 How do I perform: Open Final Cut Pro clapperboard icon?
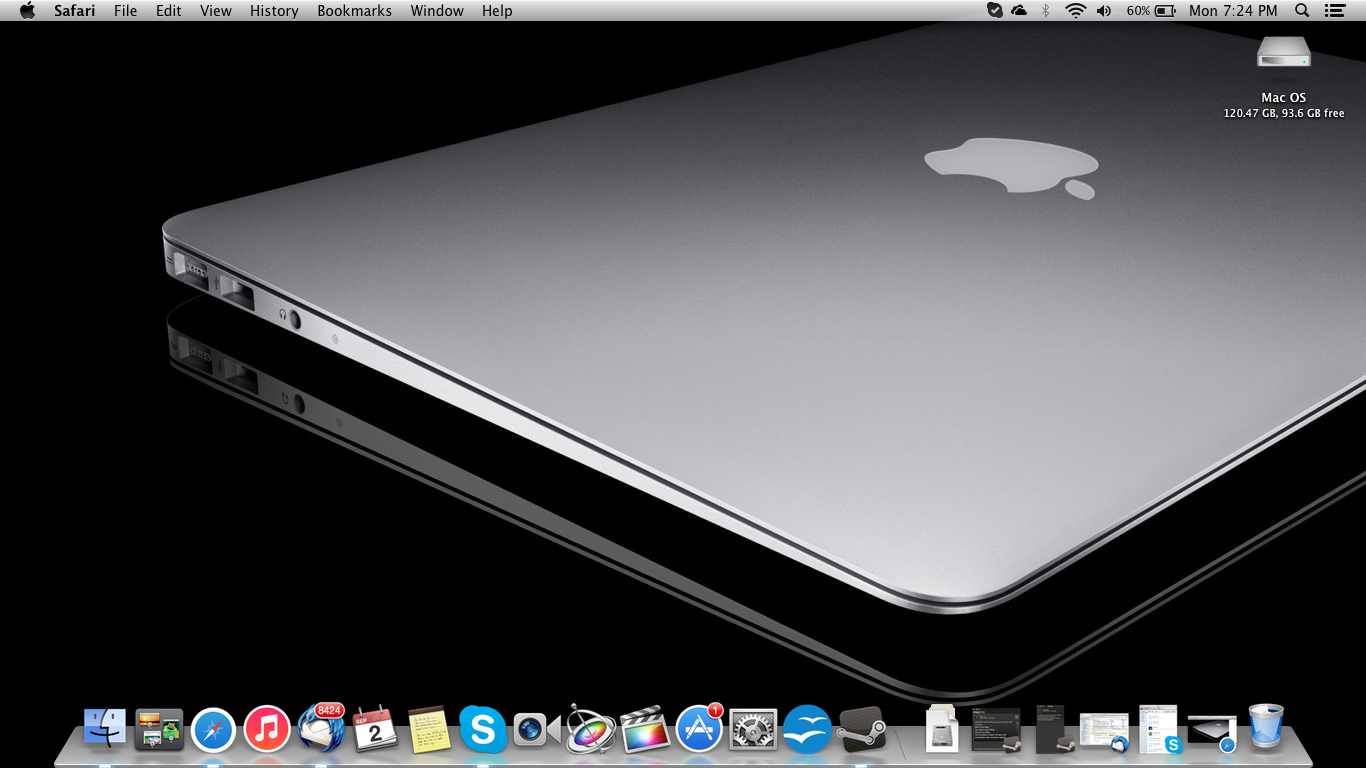coord(645,729)
